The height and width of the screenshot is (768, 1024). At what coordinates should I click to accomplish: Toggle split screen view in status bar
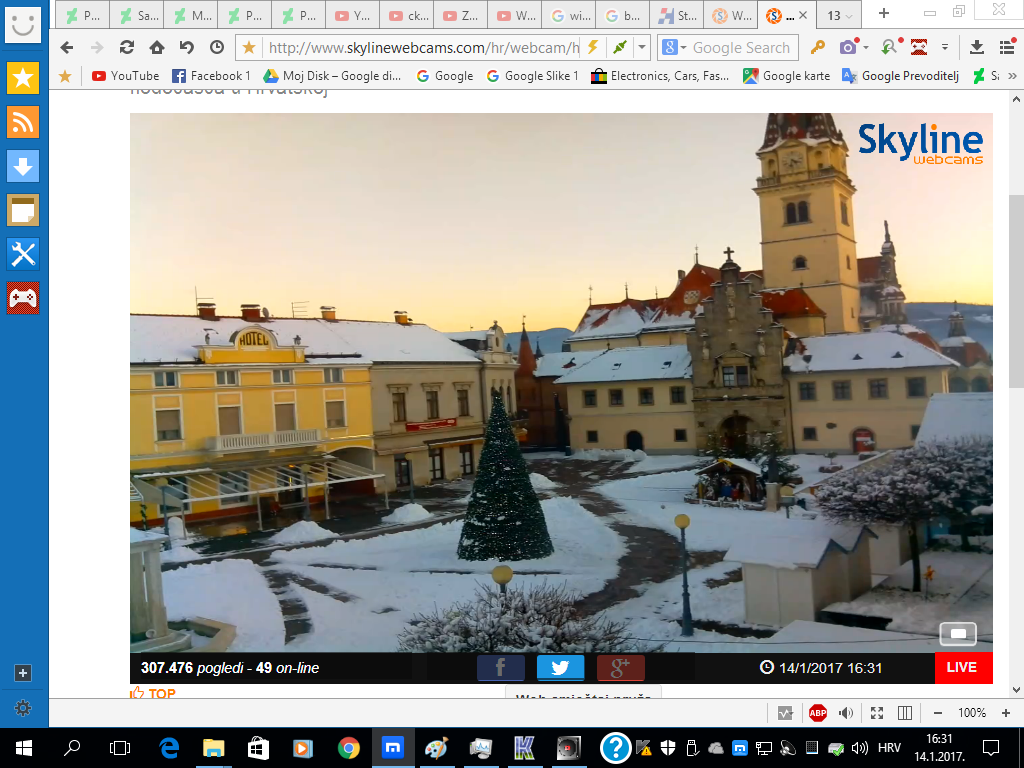click(905, 713)
